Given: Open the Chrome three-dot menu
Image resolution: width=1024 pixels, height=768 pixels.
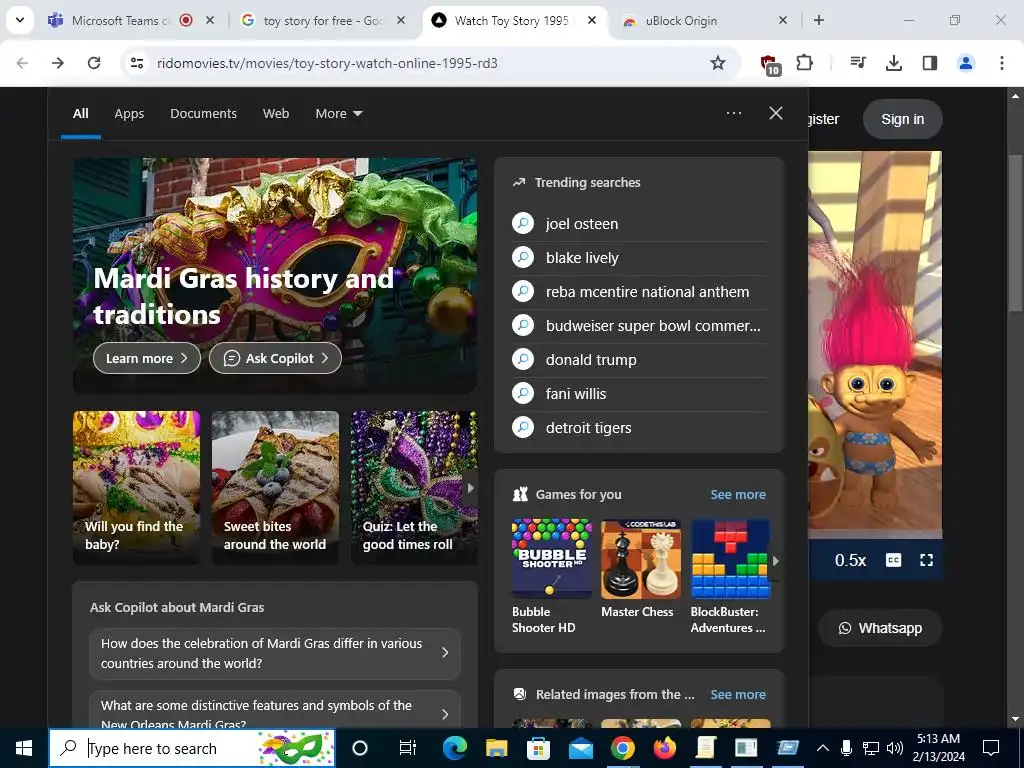Looking at the screenshot, I should click(1002, 63).
